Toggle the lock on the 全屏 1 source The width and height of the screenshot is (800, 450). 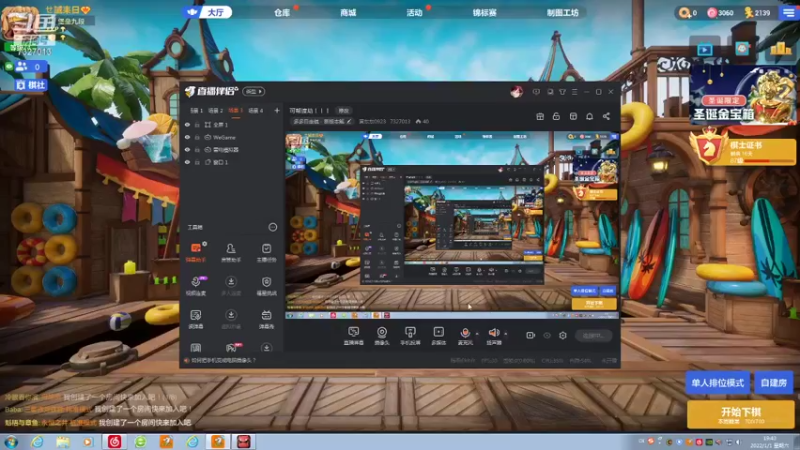click(x=197, y=124)
